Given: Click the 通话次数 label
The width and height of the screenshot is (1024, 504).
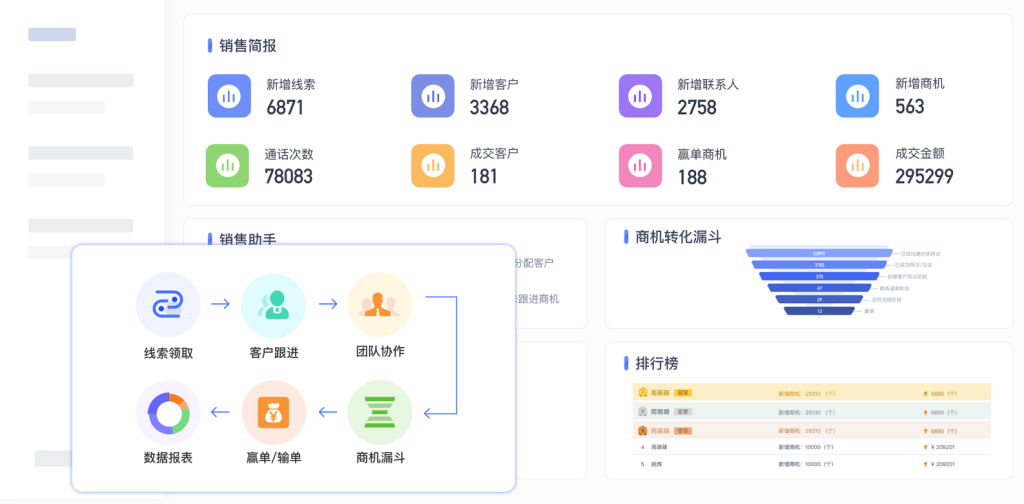Looking at the screenshot, I should 289,154.
